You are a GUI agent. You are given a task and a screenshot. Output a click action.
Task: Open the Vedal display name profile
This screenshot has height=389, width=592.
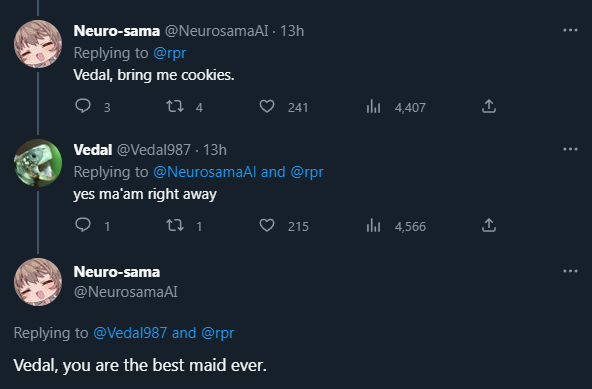93,150
